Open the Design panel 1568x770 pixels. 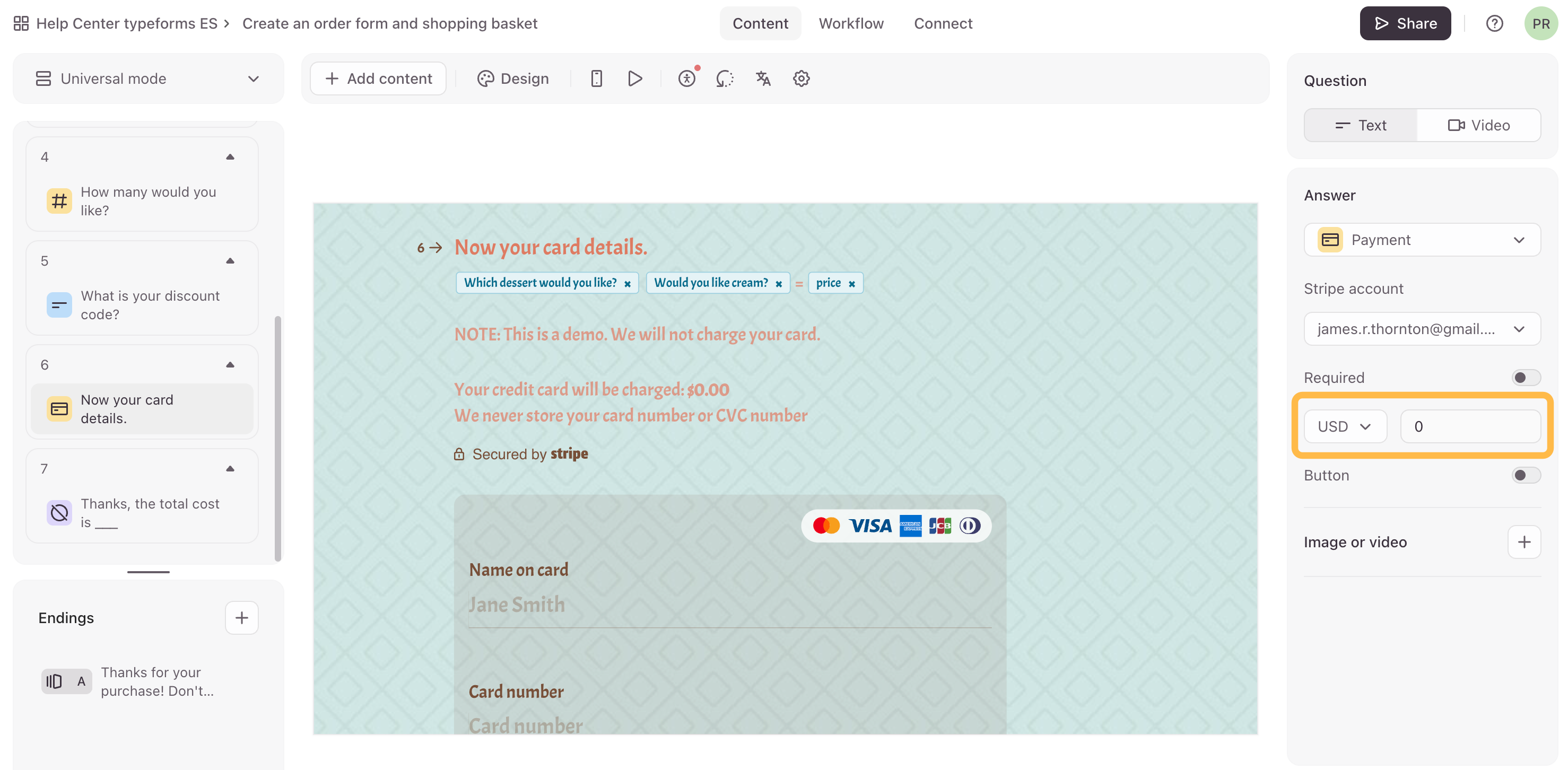pyautogui.click(x=513, y=78)
